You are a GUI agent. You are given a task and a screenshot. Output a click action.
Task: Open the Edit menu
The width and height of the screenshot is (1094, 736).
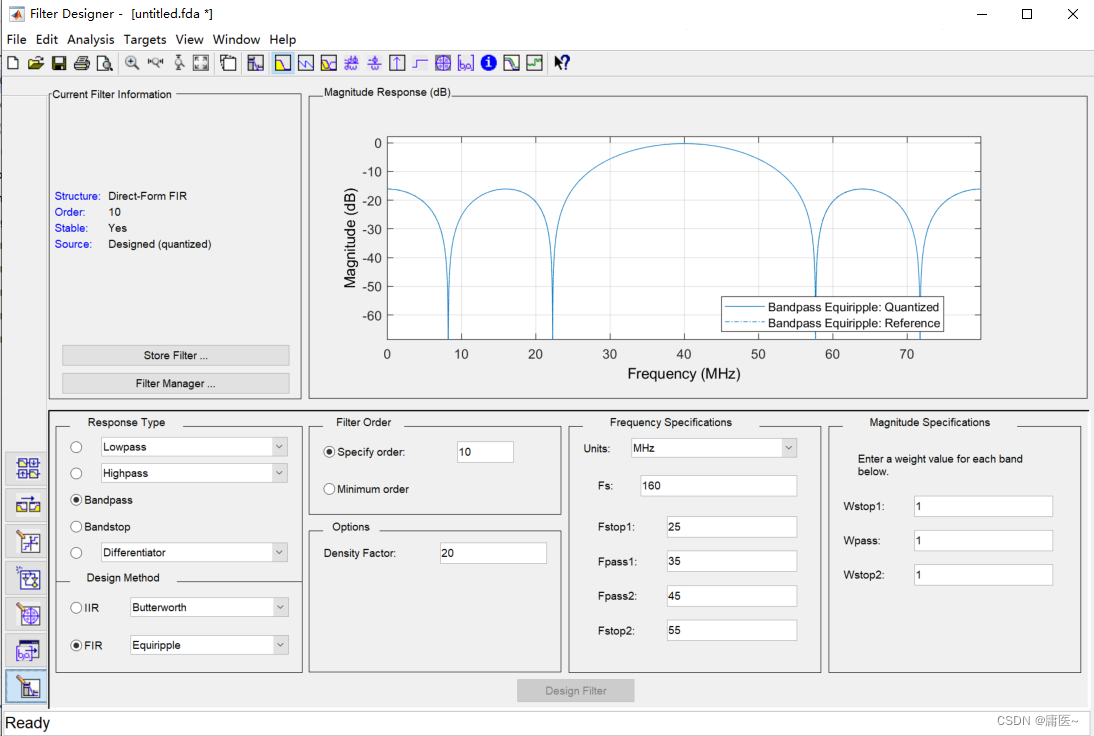pyautogui.click(x=47, y=40)
